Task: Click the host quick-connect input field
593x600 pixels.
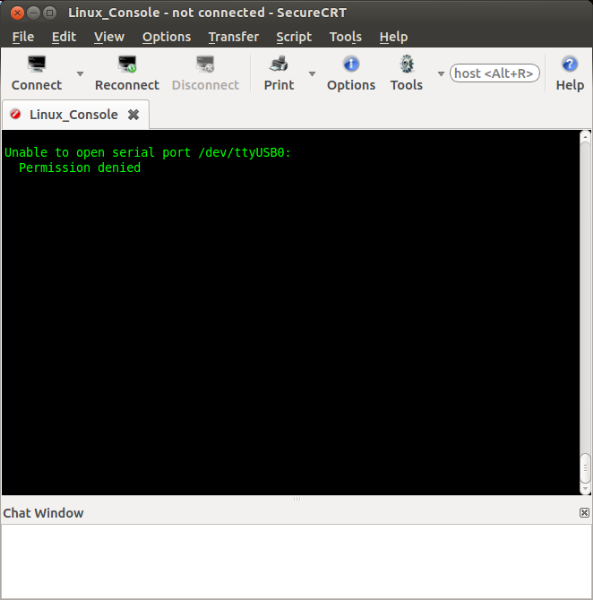Action: click(x=494, y=73)
